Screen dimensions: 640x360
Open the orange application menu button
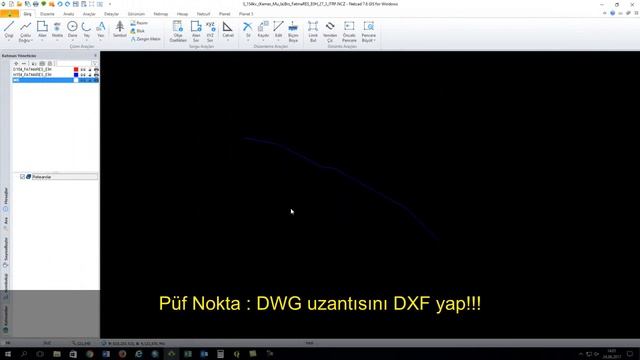[x=9, y=14]
